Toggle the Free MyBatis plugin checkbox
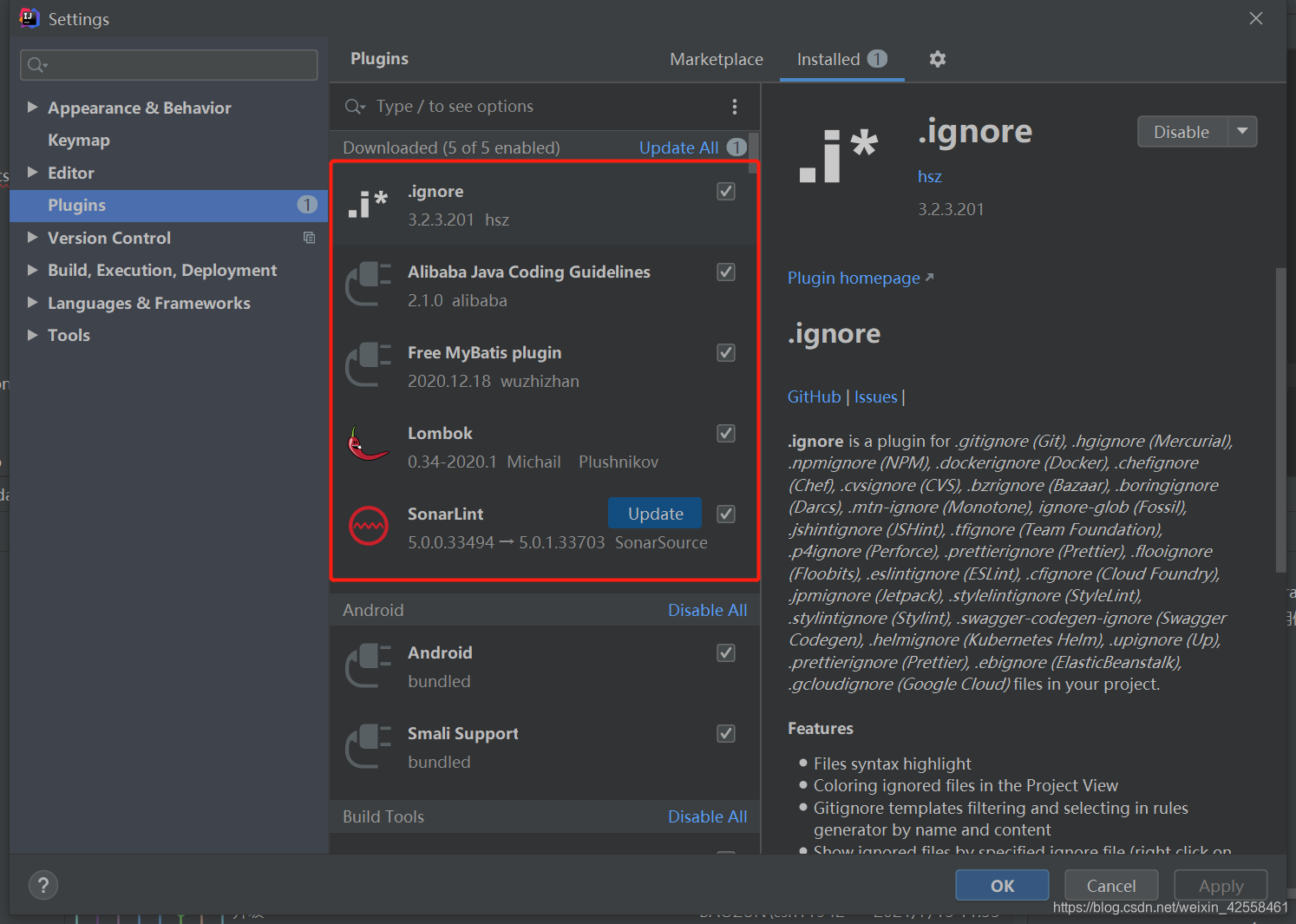The width and height of the screenshot is (1296, 924). click(726, 352)
